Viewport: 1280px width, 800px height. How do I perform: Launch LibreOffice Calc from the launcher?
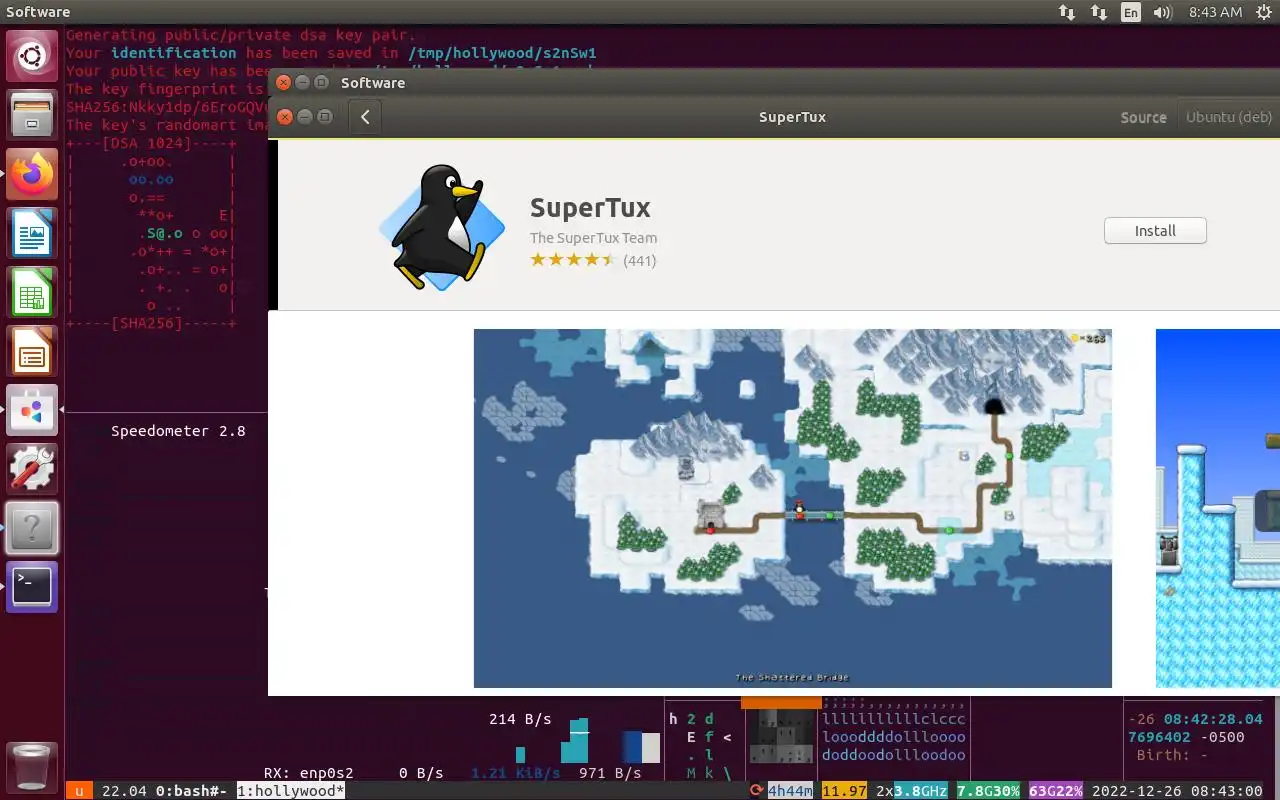pos(32,292)
